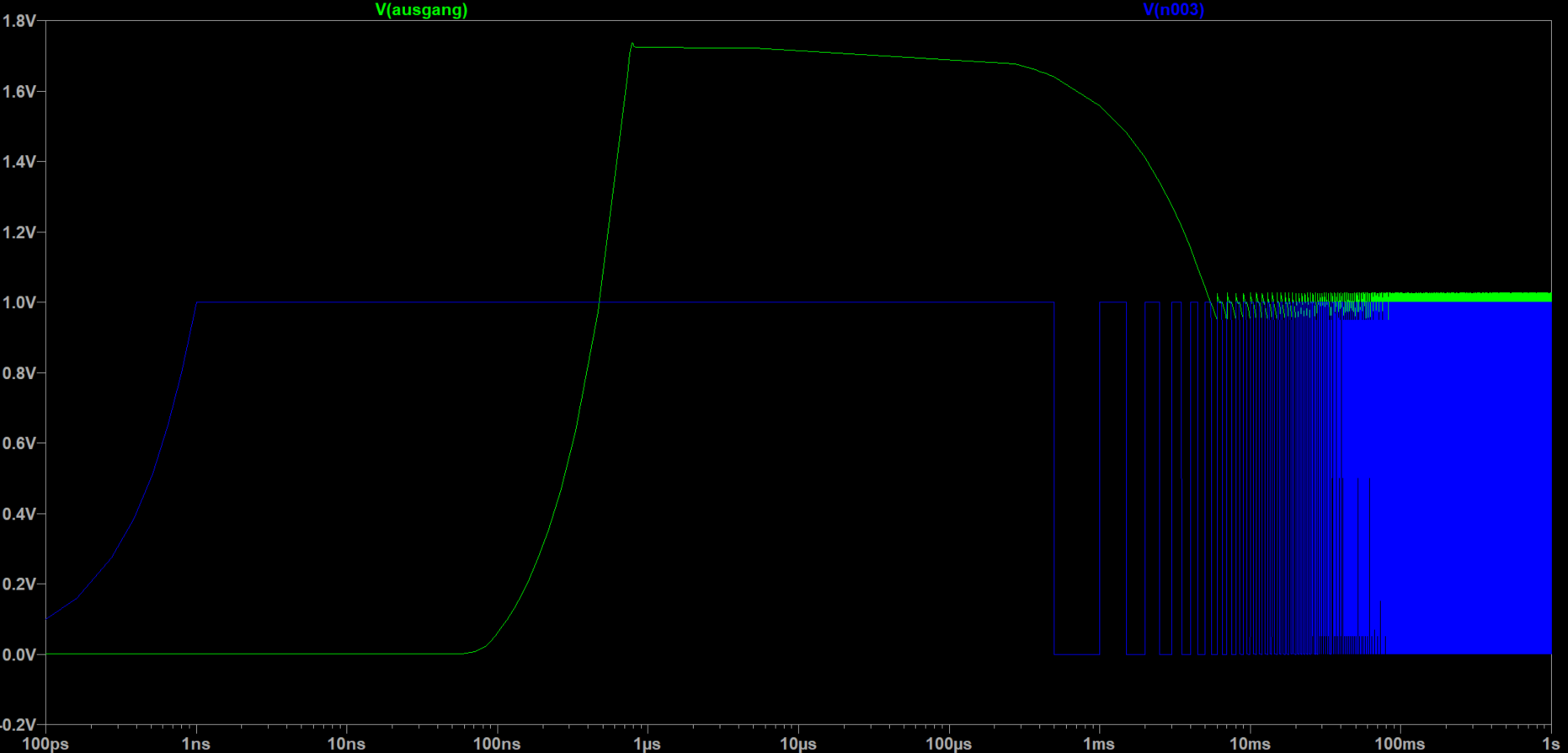Click the 1.6V voltage axis label
Image resolution: width=1568 pixels, height=753 pixels.
[x=19, y=92]
